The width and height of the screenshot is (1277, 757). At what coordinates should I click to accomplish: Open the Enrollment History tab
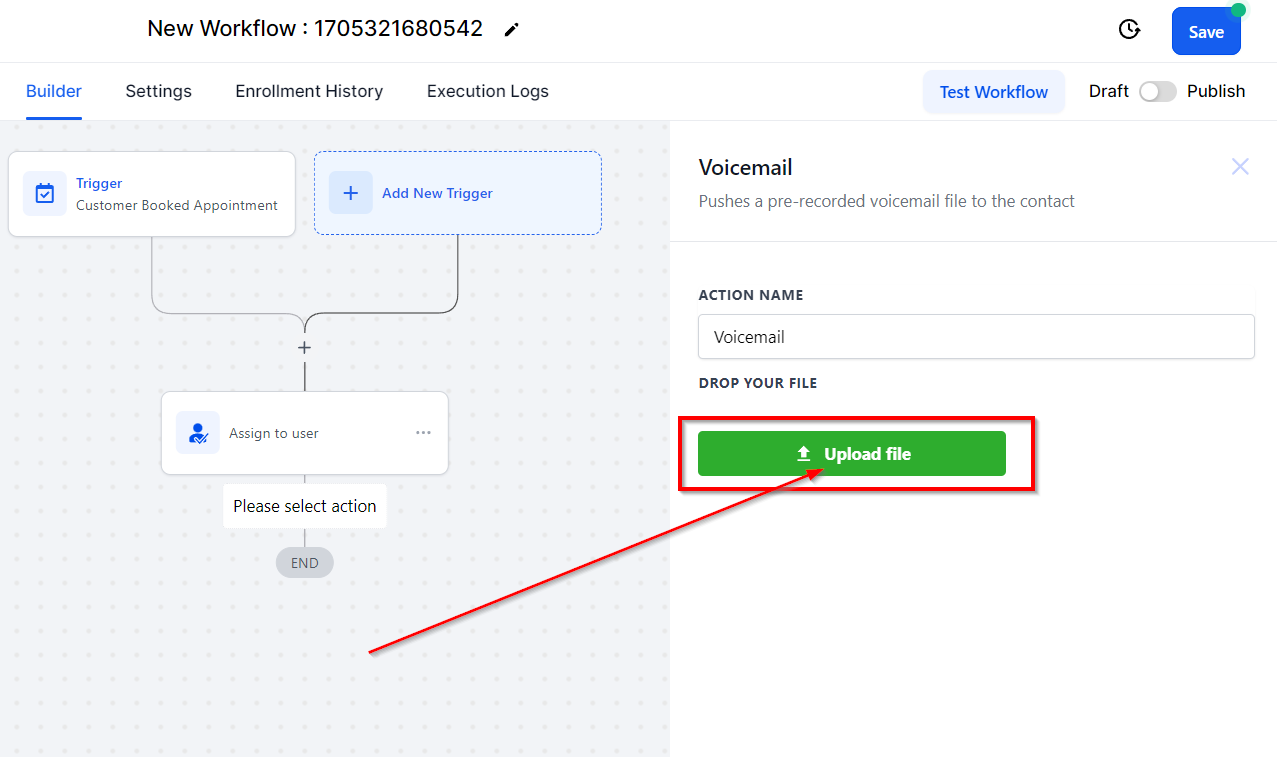coord(309,91)
